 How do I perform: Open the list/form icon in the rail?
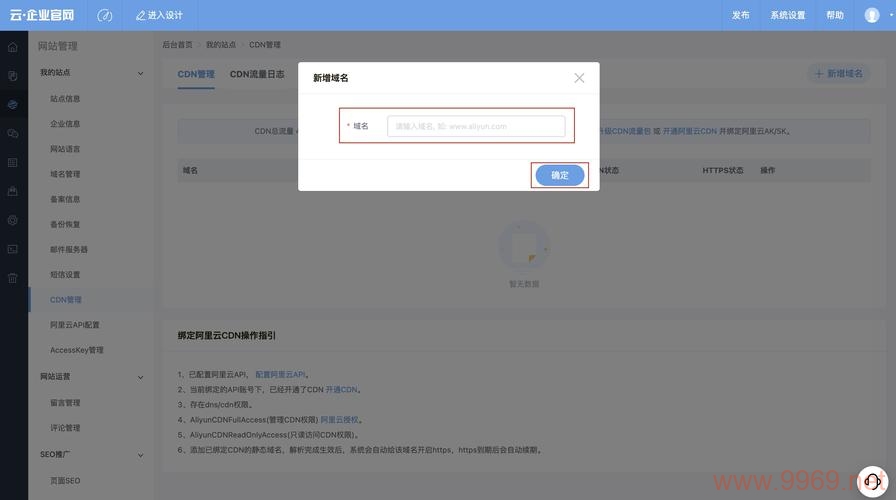click(x=13, y=163)
